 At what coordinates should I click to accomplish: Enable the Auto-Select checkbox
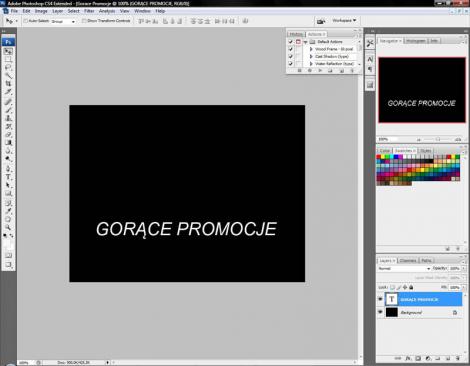[25, 21]
